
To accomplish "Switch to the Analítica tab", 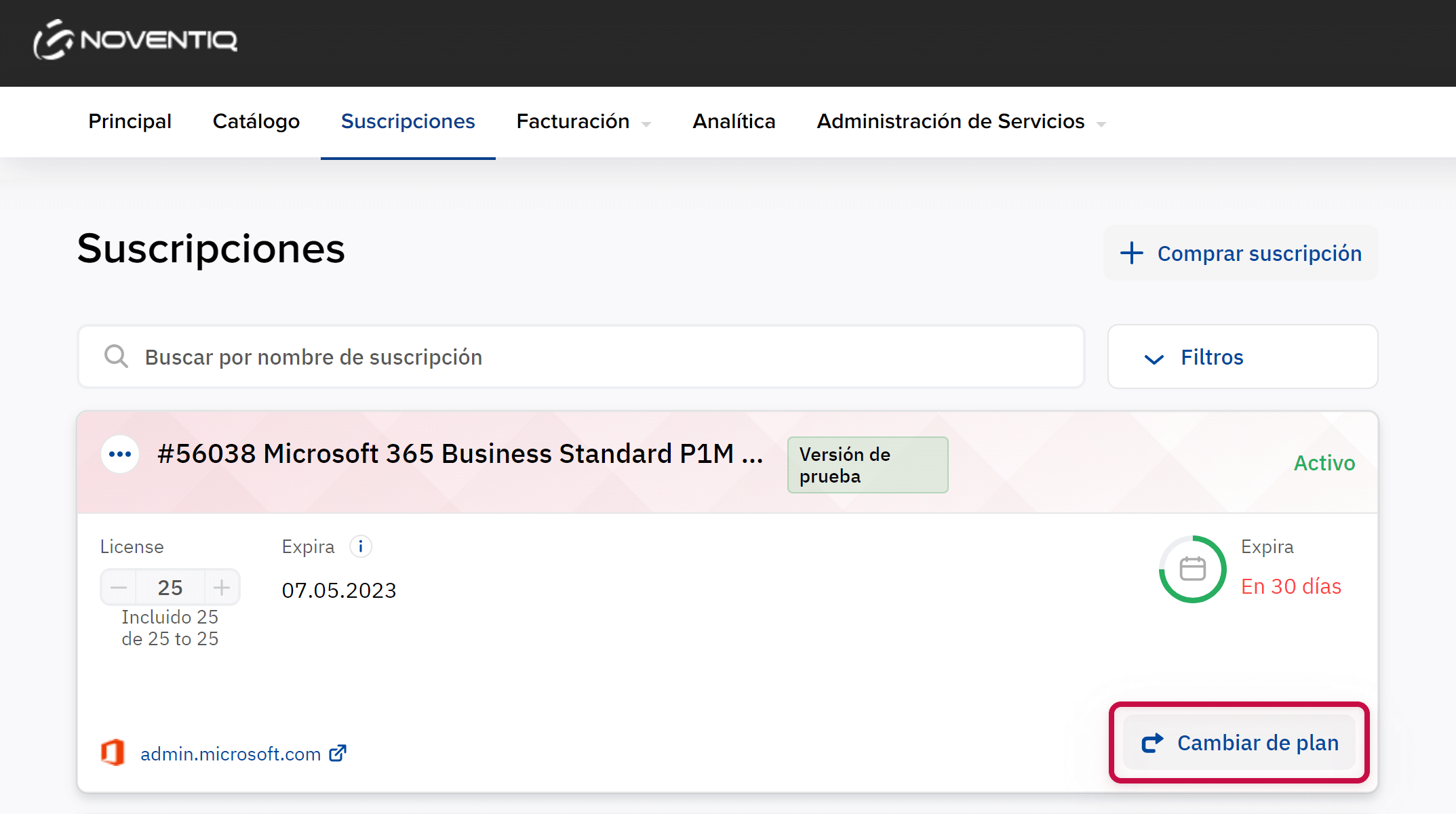I will tap(734, 122).
